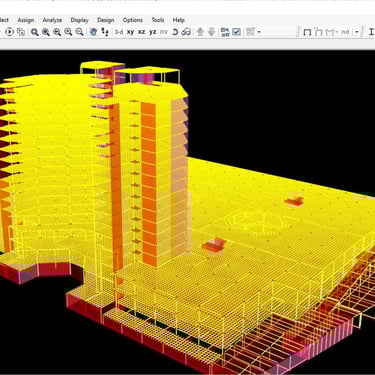375x375 pixels.
Task: Click the zoom in one step icon
Action: click(x=68, y=32)
